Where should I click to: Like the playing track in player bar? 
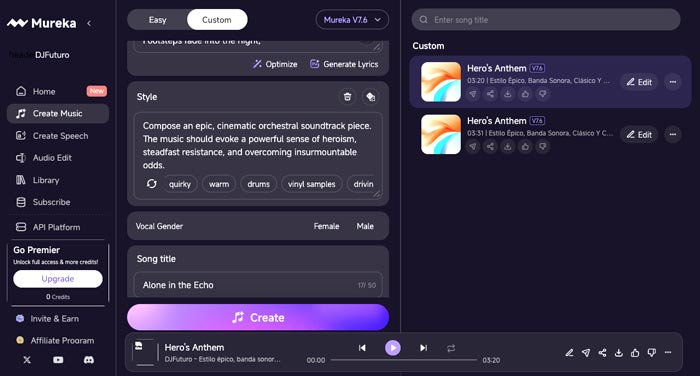pyautogui.click(x=635, y=353)
